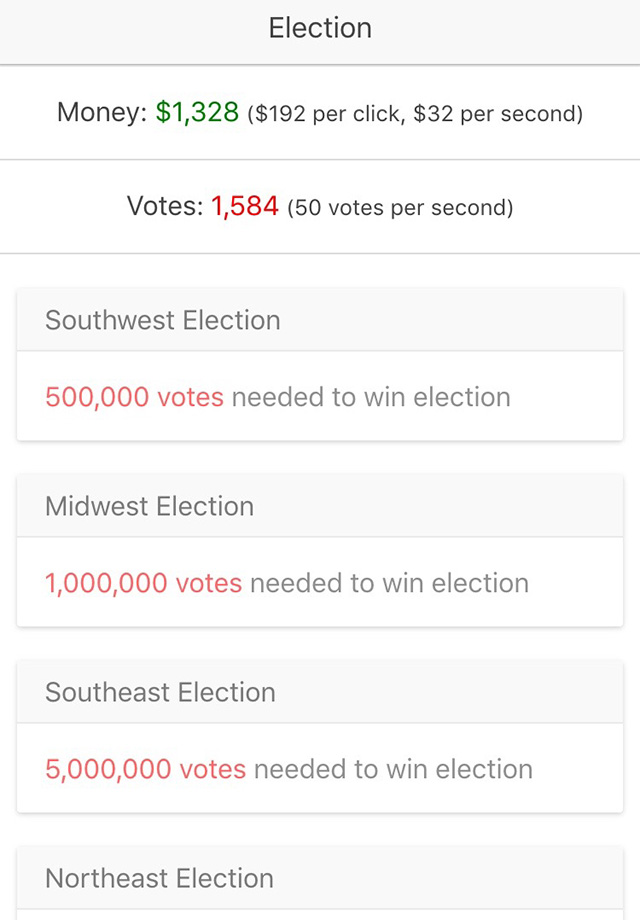Click the word "votes" after 5,000,000
Screen dimensions: 640x920
[x=212, y=769]
